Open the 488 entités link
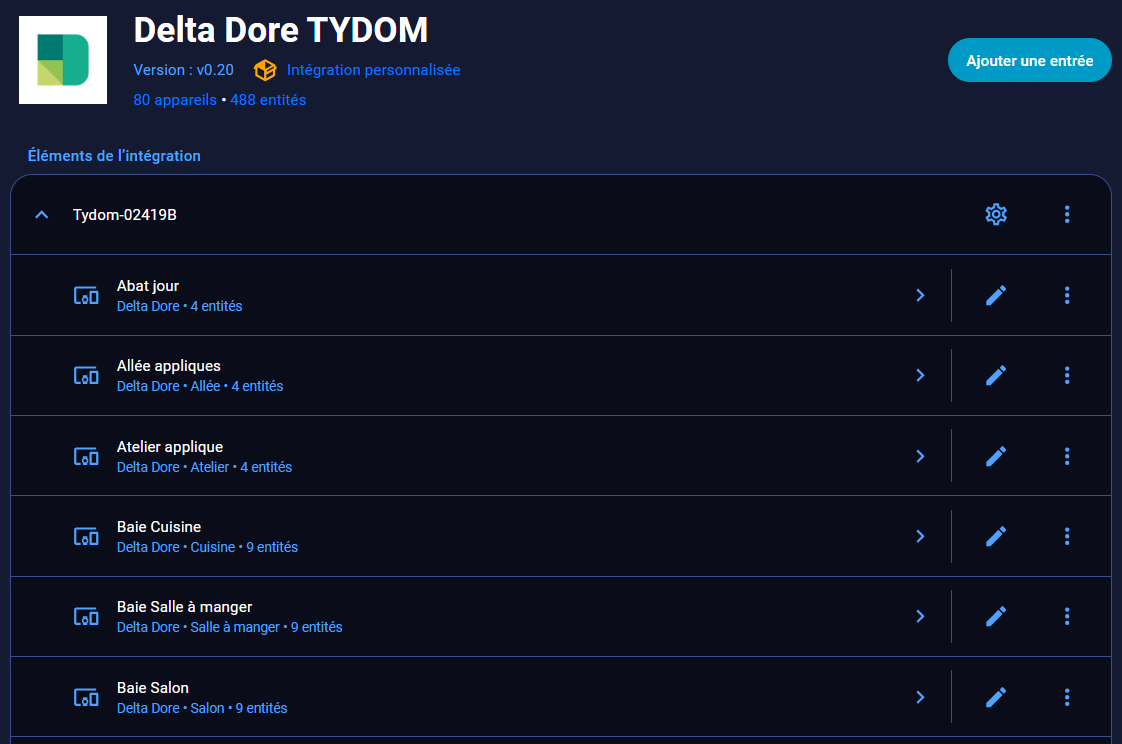1122x744 pixels. click(x=268, y=100)
